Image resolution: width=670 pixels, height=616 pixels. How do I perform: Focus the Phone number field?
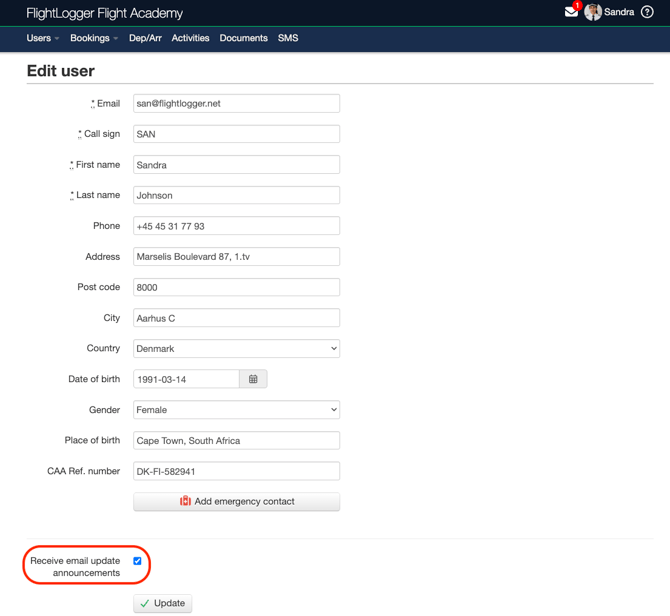coord(236,226)
